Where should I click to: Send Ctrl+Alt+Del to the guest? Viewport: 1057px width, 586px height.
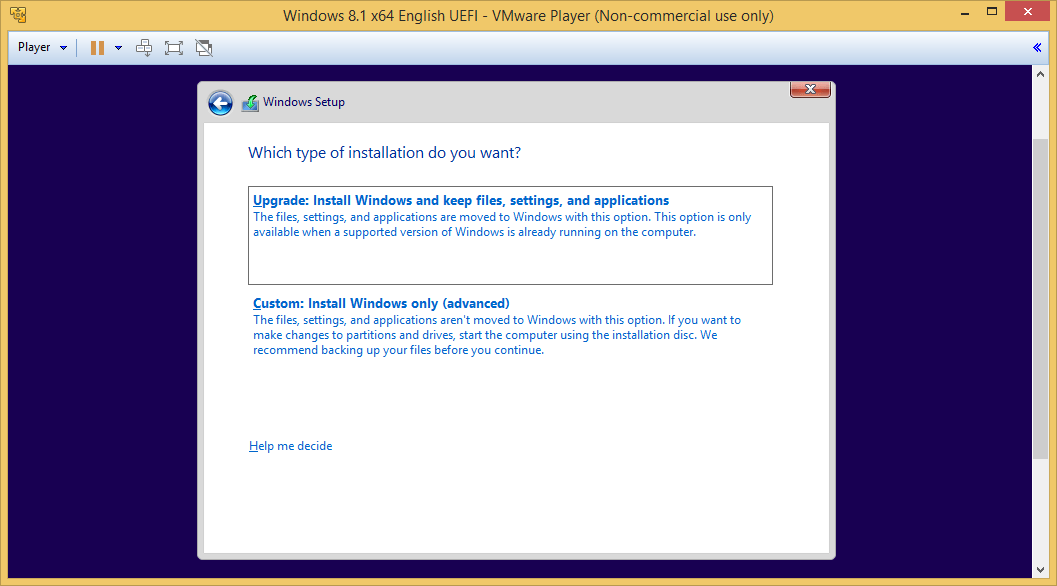(144, 48)
